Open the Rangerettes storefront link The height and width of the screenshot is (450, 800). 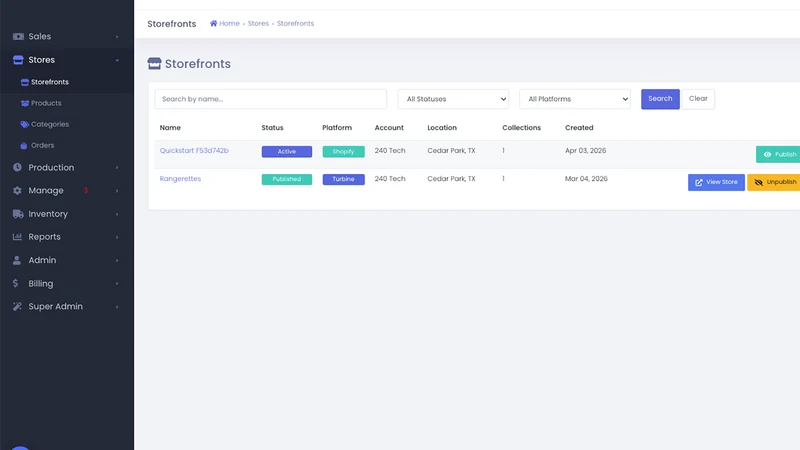click(180, 179)
